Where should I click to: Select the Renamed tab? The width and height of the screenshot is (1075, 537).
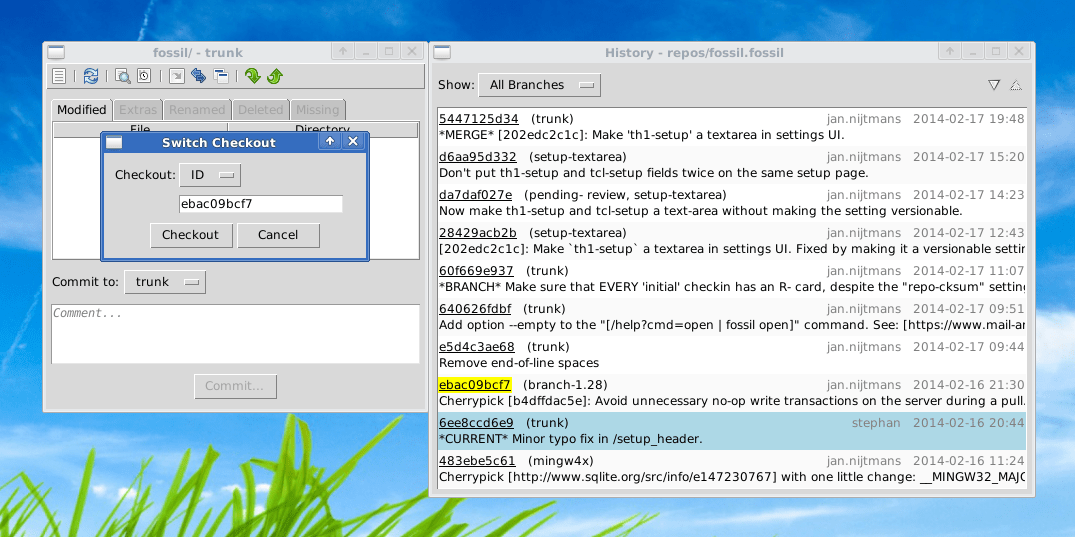pyautogui.click(x=197, y=110)
